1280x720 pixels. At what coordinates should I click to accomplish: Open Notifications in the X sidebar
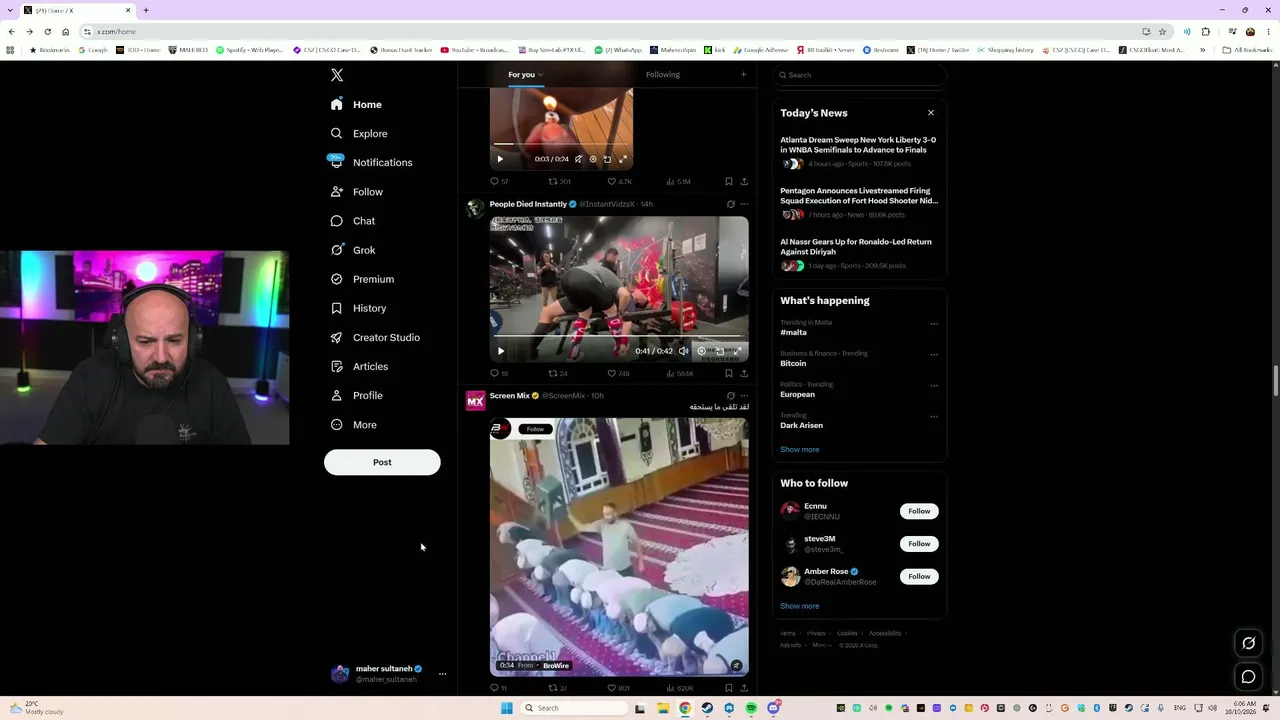370,162
